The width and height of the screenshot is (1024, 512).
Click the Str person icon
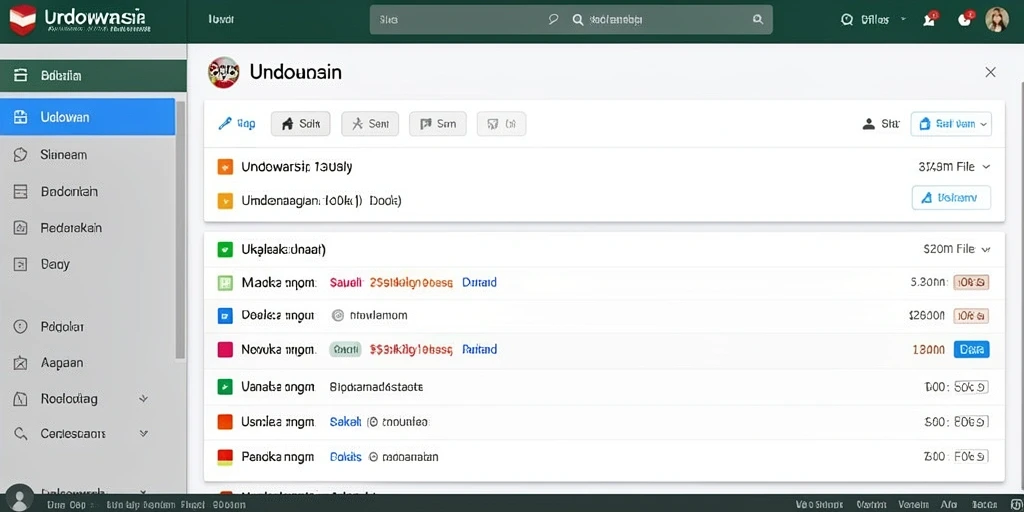[869, 123]
